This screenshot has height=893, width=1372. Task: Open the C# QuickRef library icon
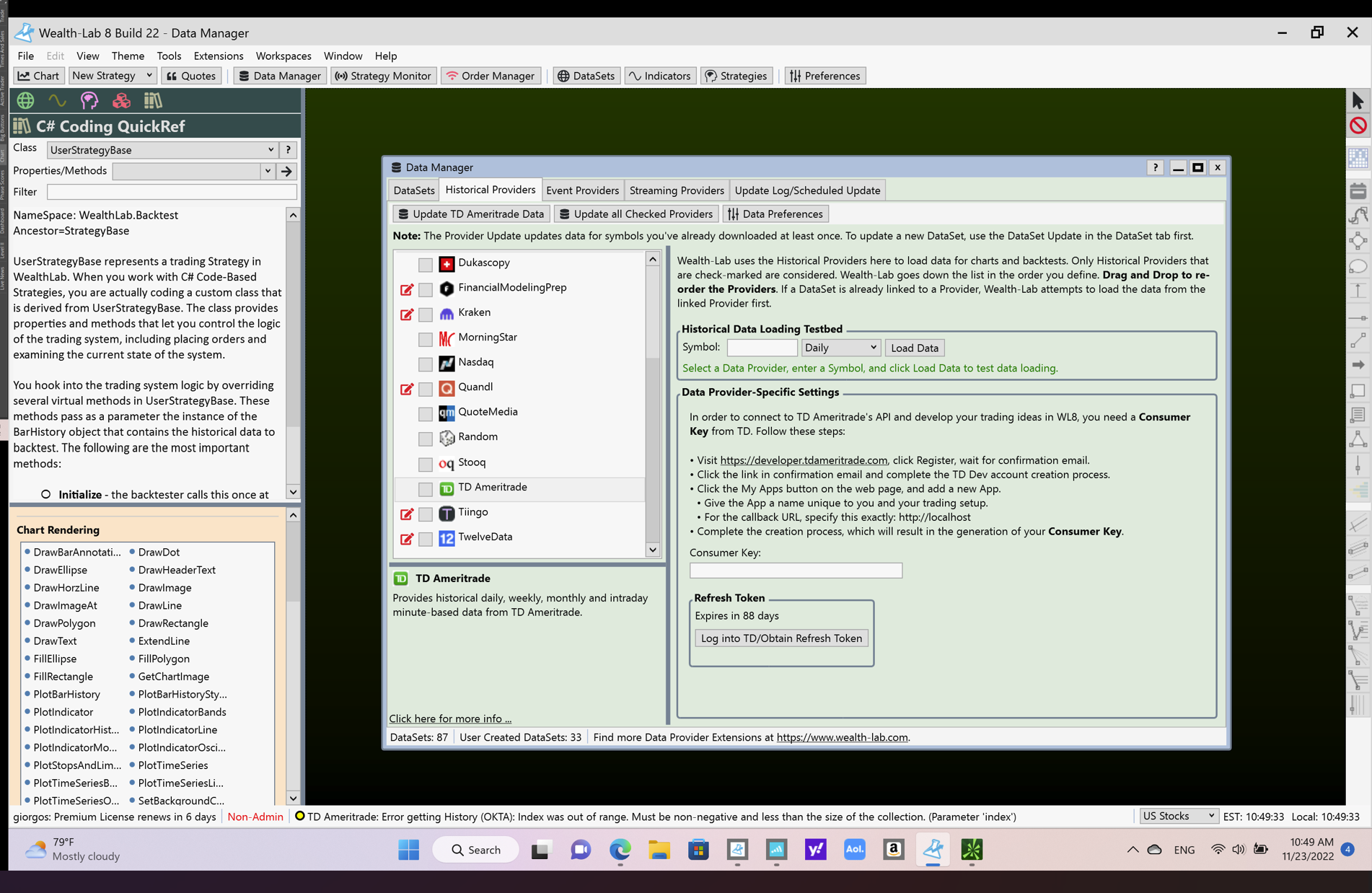(x=153, y=100)
